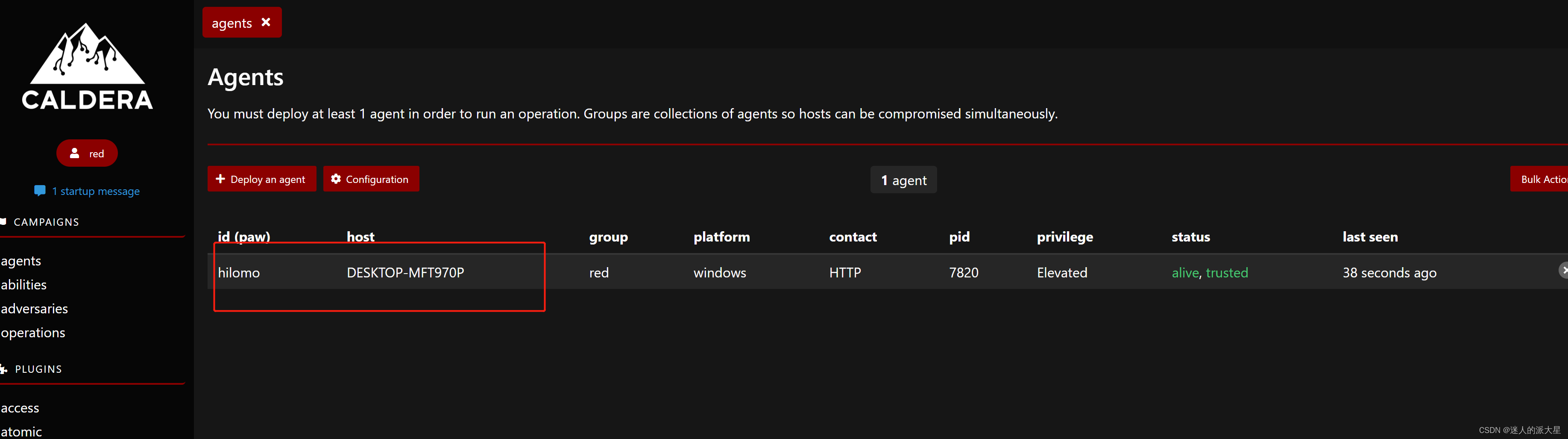This screenshot has height=439, width=1568.
Task: Click the privilege column header
Action: (x=1064, y=238)
